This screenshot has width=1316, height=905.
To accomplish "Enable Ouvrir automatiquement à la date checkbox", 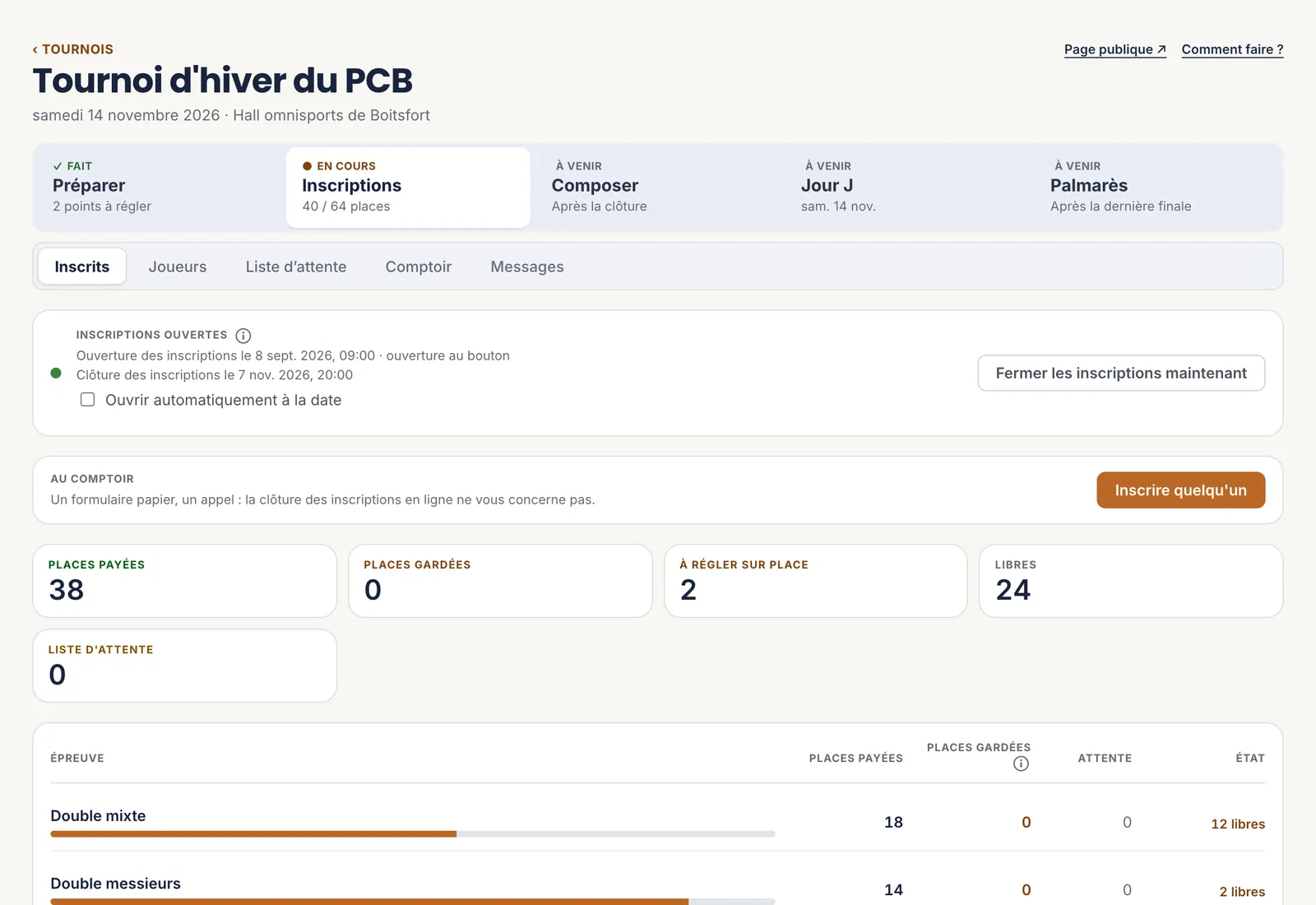I will (x=87, y=400).
